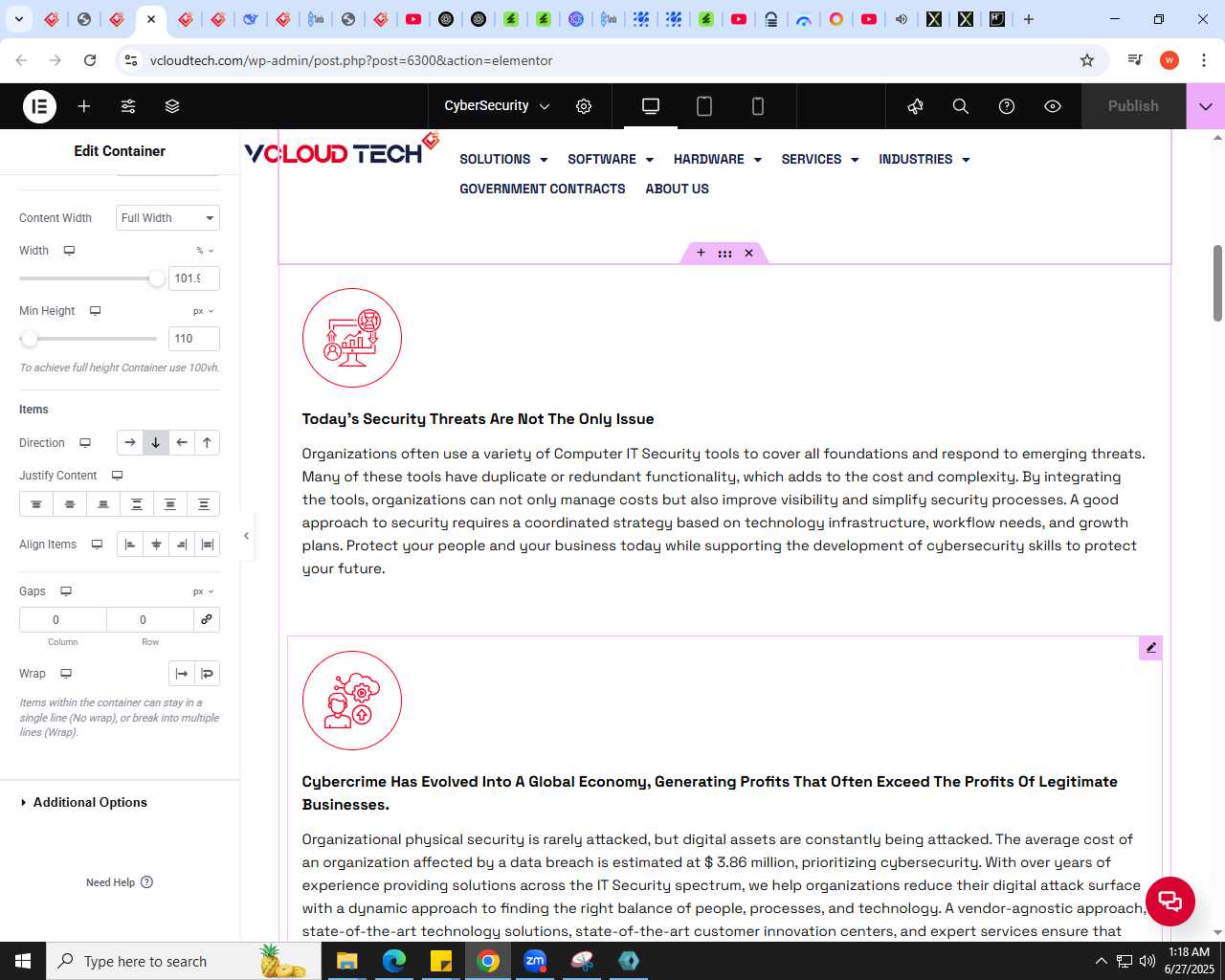Open the Elementor main menu logo
1225x980 pixels.
[x=39, y=106]
